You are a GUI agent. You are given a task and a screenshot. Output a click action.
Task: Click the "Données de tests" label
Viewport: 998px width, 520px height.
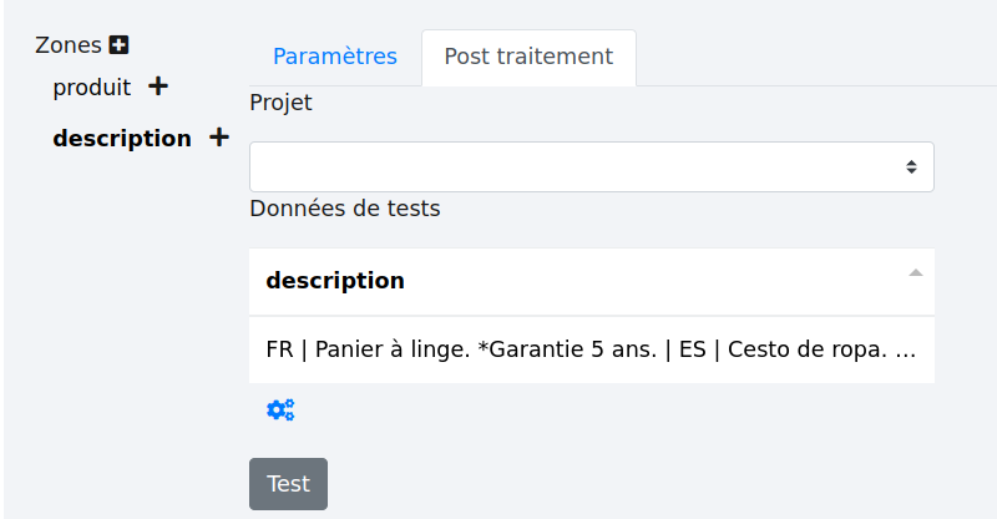(x=345, y=209)
